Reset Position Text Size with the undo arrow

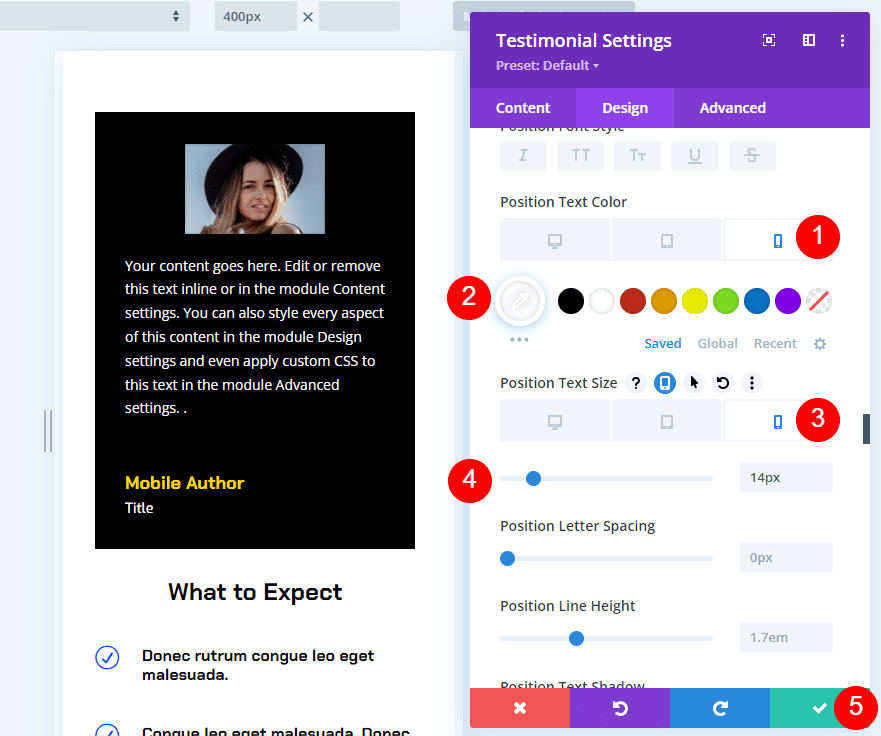pos(722,382)
